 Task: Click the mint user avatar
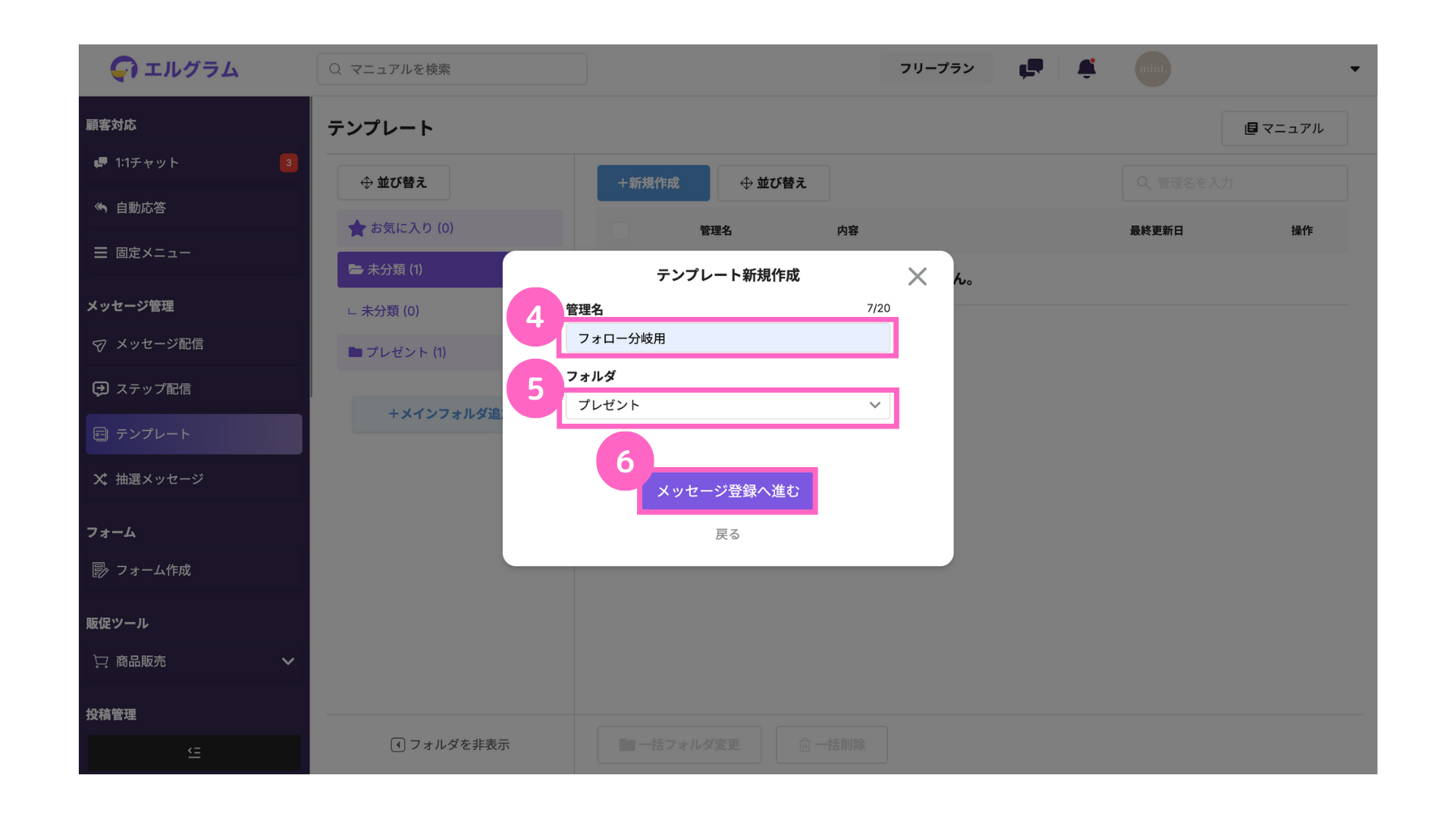point(1152,69)
